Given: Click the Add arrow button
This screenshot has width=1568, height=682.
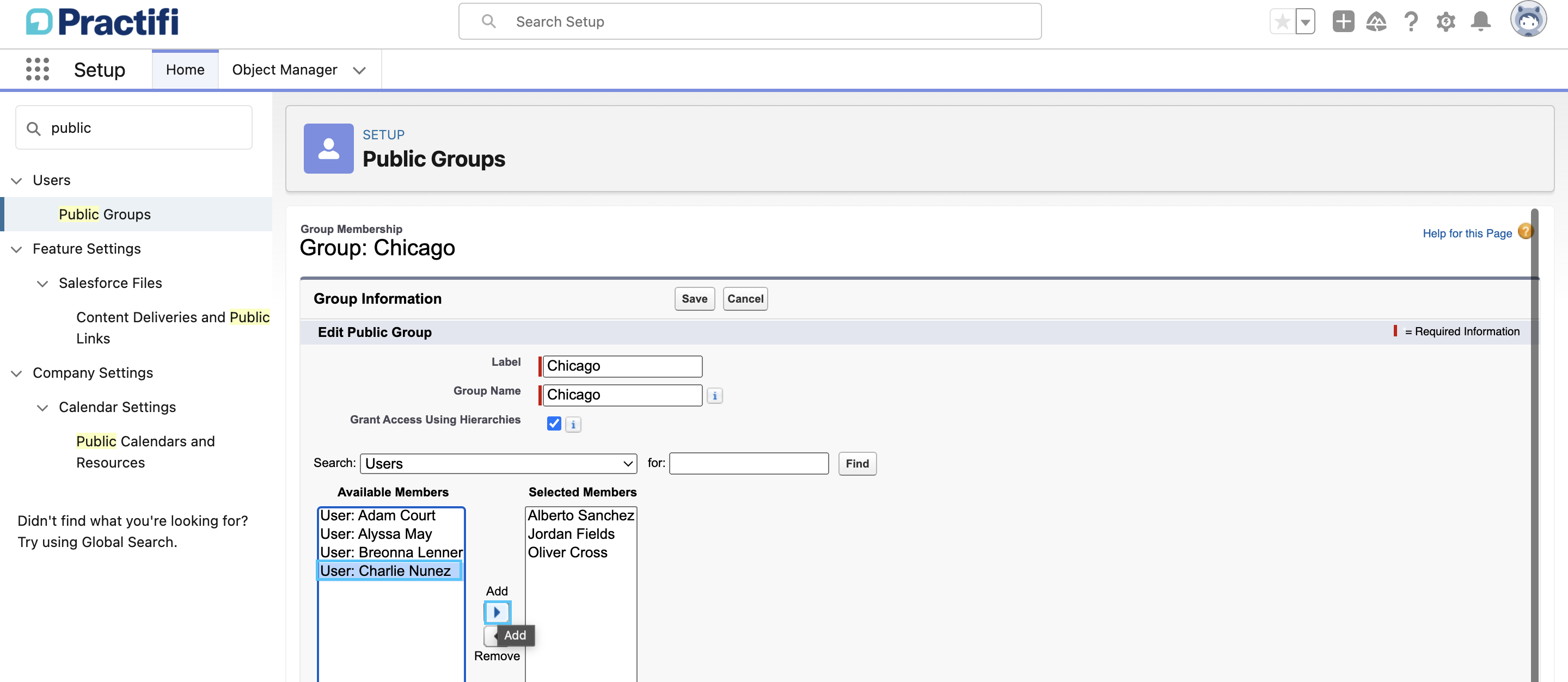Looking at the screenshot, I should [x=497, y=612].
